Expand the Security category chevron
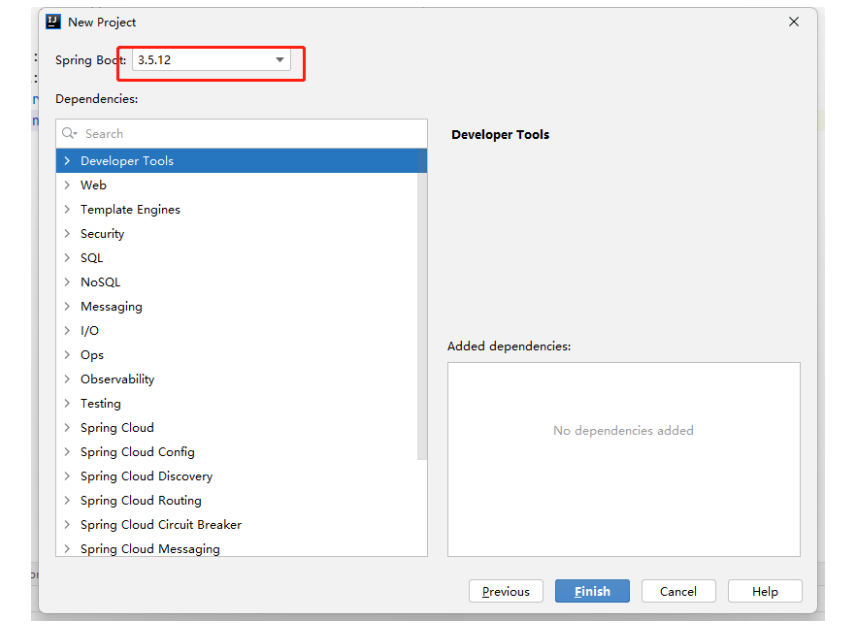This screenshot has height=635, width=863. pyautogui.click(x=67, y=233)
